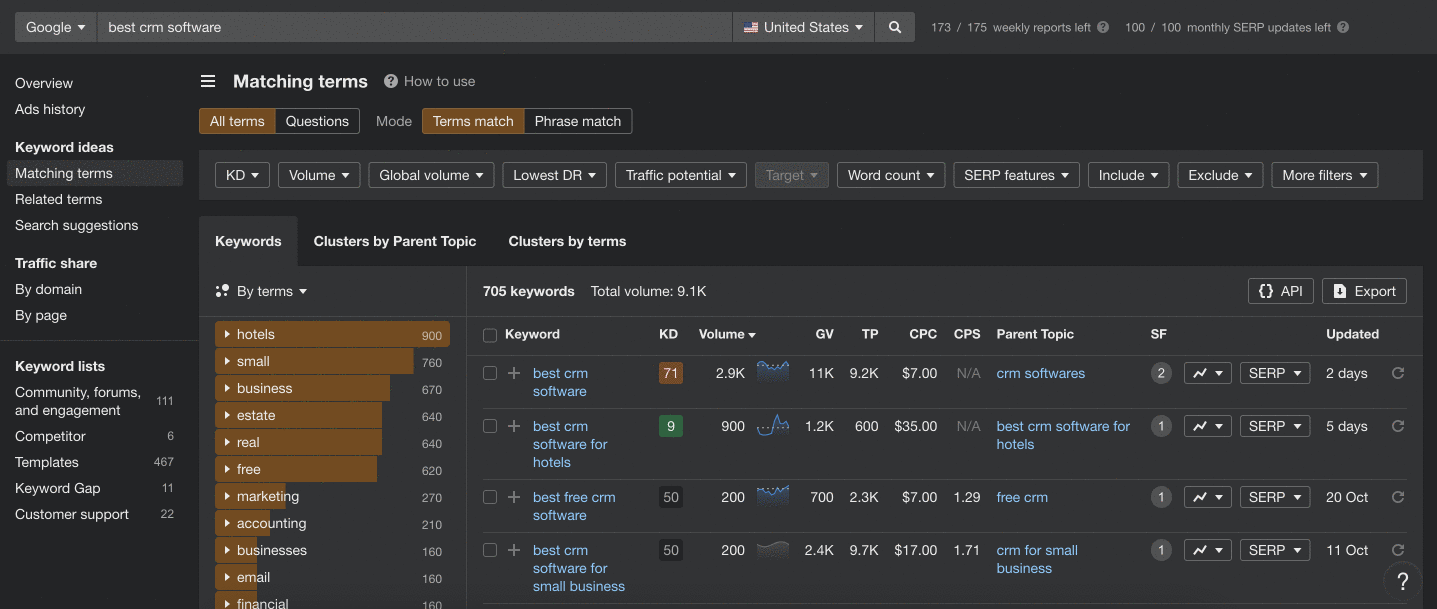Viewport: 1437px width, 609px height.
Task: Open trend chart button for hotels keyword row
Action: 1207,426
